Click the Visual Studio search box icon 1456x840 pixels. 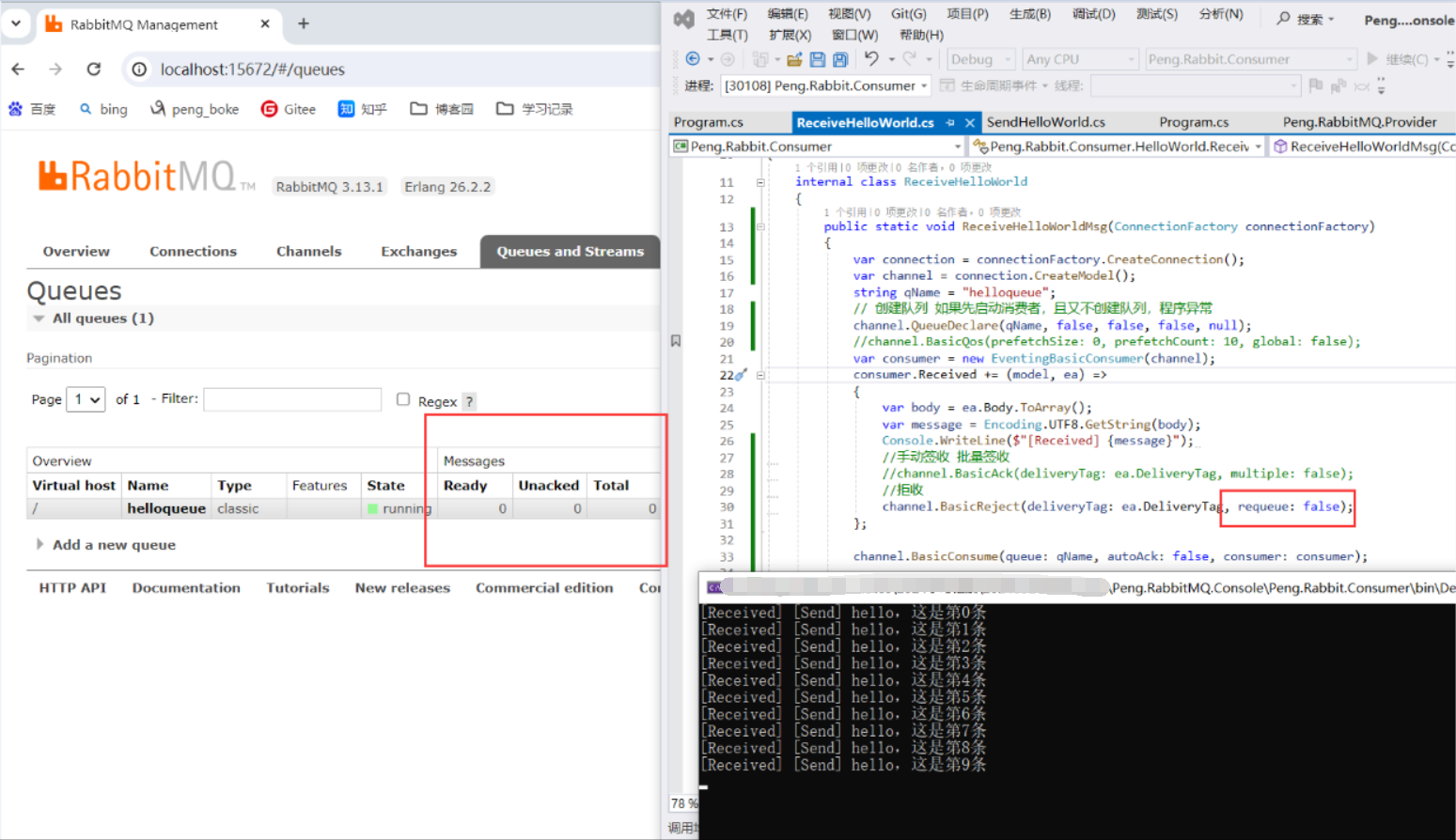[x=1283, y=18]
